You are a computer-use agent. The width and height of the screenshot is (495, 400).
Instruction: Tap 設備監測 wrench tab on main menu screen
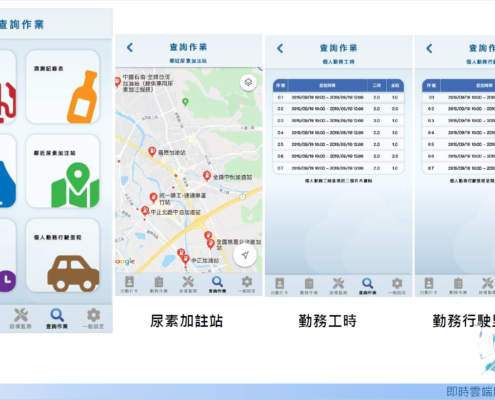point(21,319)
